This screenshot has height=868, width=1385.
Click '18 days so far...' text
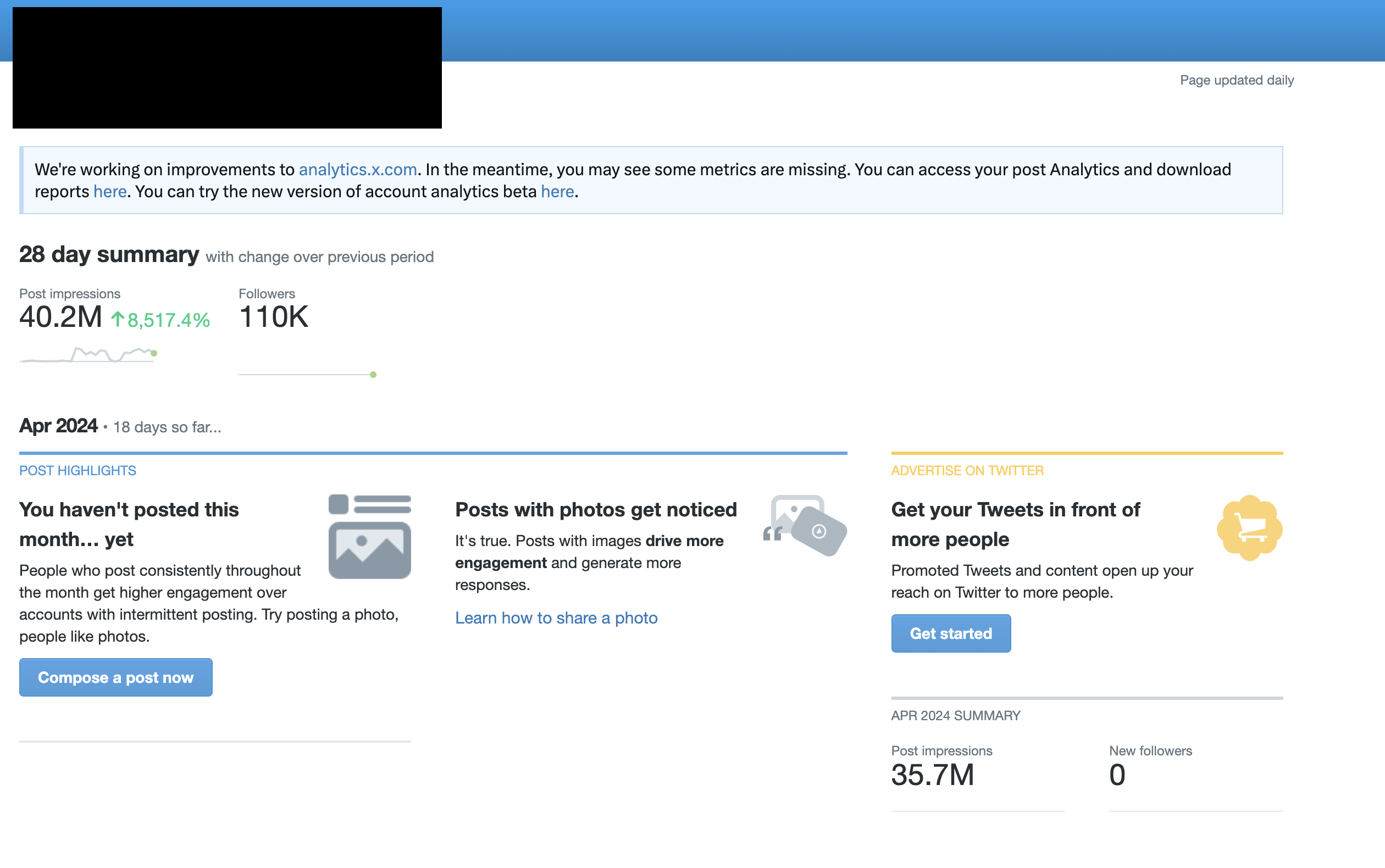pos(167,427)
